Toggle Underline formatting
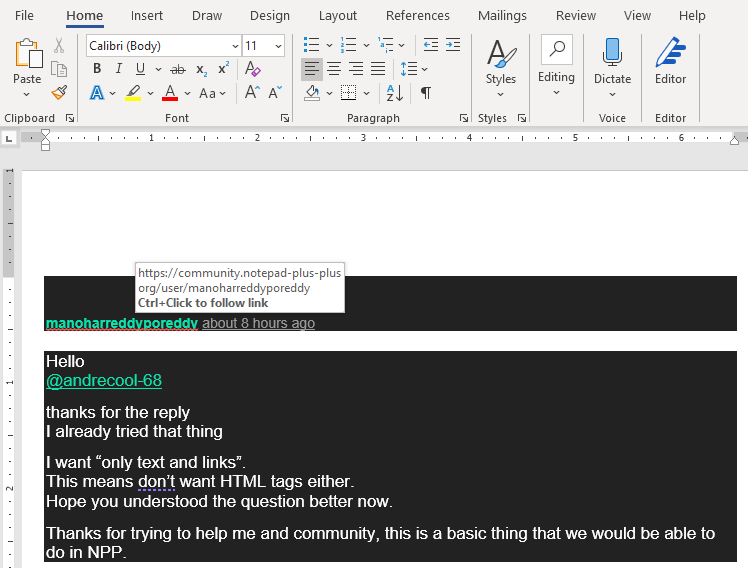 [140, 69]
